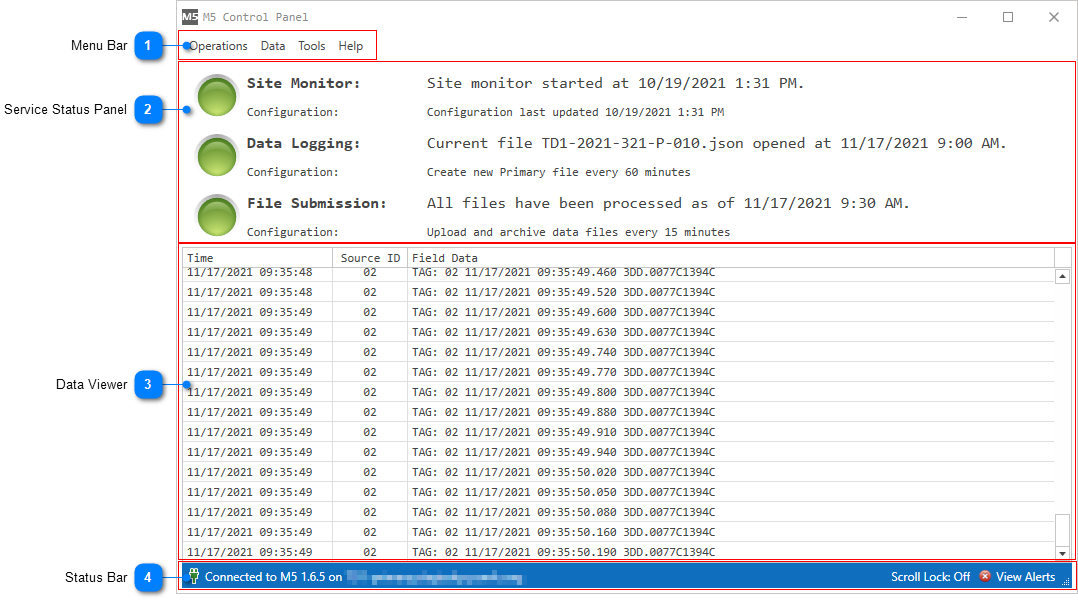The width and height of the screenshot is (1078, 603).
Task: Select the row with timestamp 09:35:50.160
Action: pyautogui.click(x=618, y=531)
